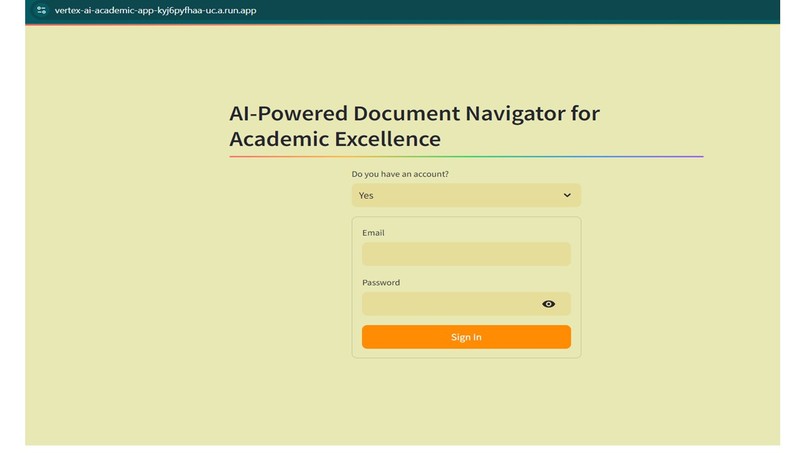Click the site settings icon in address bar
806x453 pixels.
(41, 10)
